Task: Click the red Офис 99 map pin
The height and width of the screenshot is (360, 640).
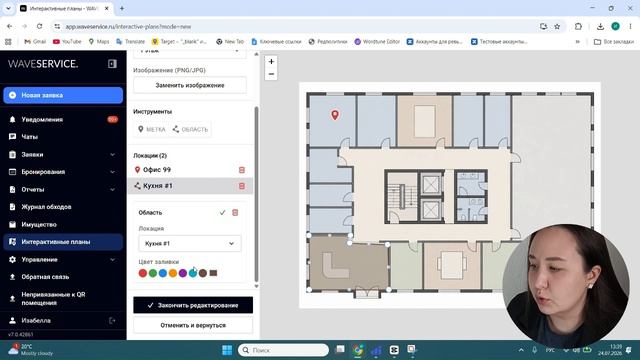Action: 335,115
